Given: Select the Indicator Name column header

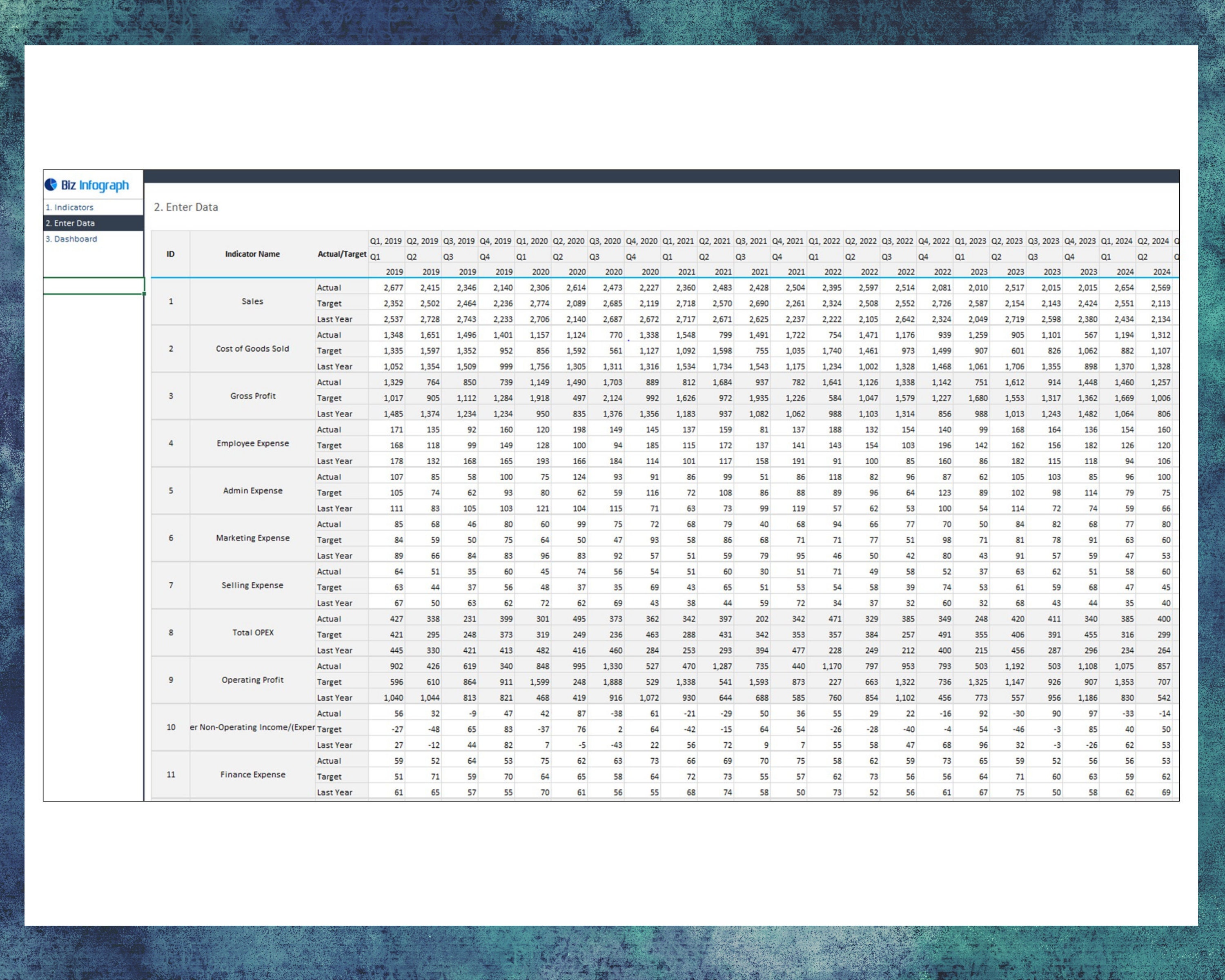Looking at the screenshot, I should click(252, 254).
